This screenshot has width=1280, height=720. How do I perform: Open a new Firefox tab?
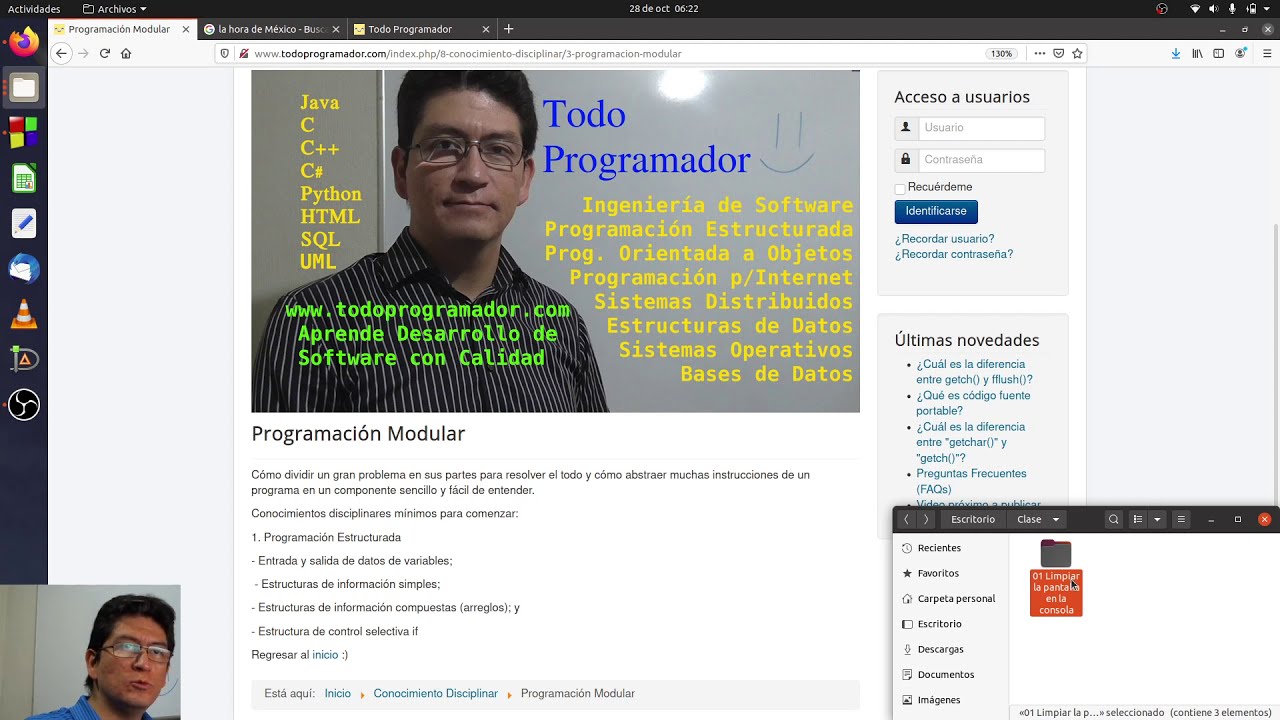pos(508,29)
